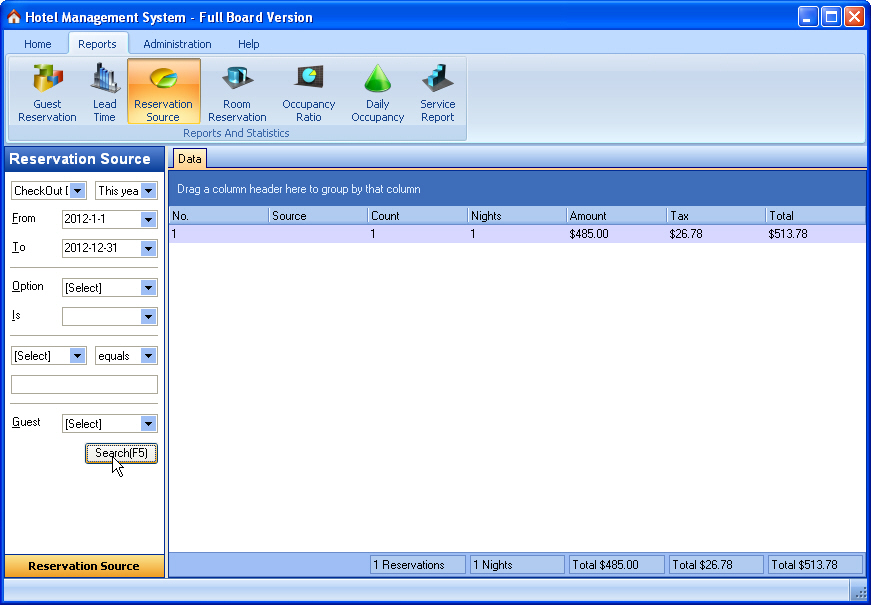The image size is (871, 605).
Task: Open the Guest select dropdown
Action: click(149, 424)
